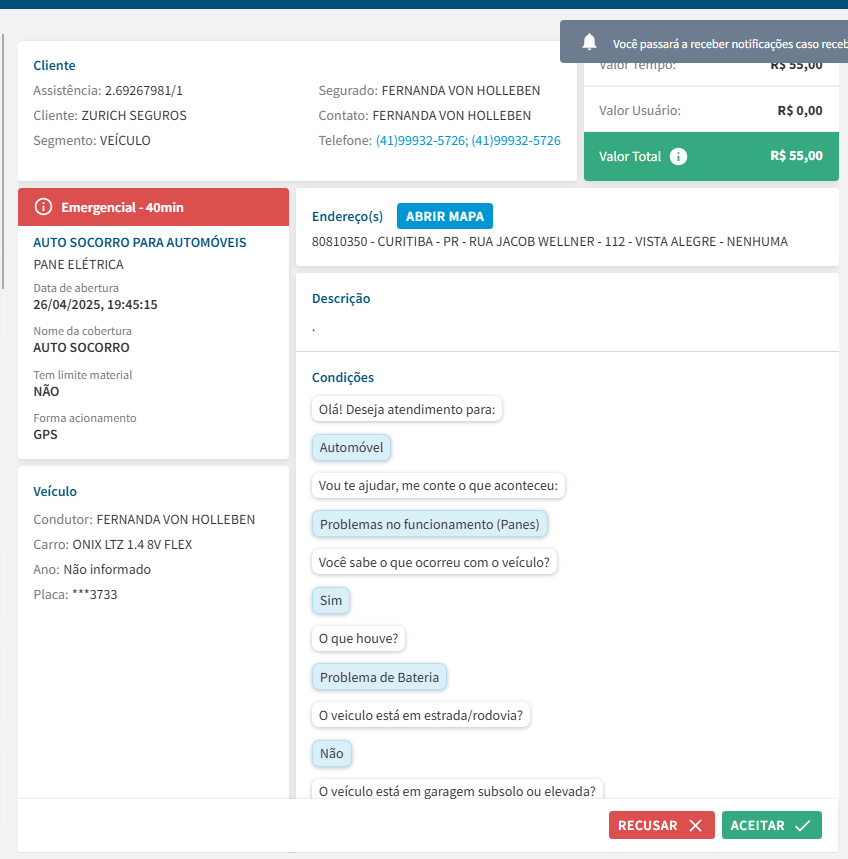Click the Problema de Bateria chip

(x=379, y=677)
